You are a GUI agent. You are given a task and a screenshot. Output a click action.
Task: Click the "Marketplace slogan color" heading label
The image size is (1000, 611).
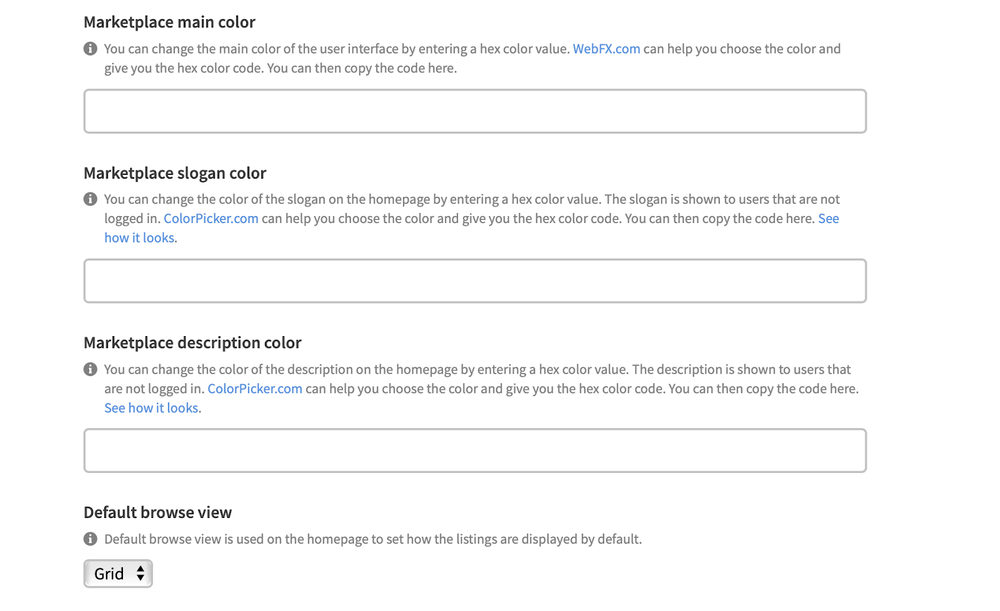[x=175, y=173]
